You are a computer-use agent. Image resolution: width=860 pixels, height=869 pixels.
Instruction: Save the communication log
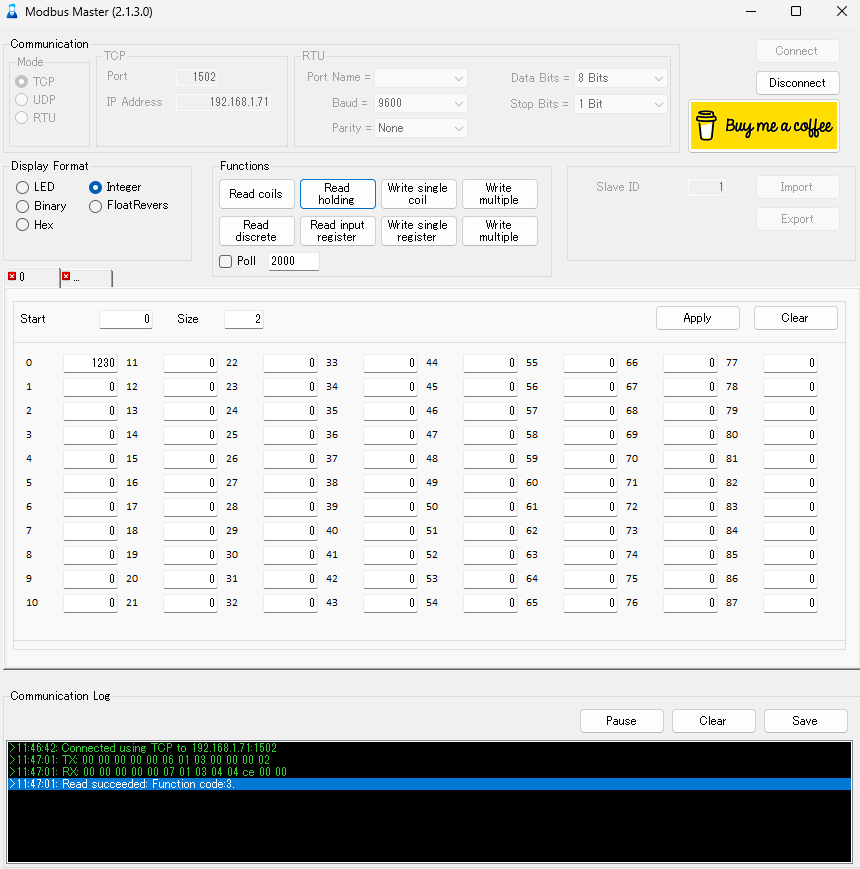coord(805,720)
